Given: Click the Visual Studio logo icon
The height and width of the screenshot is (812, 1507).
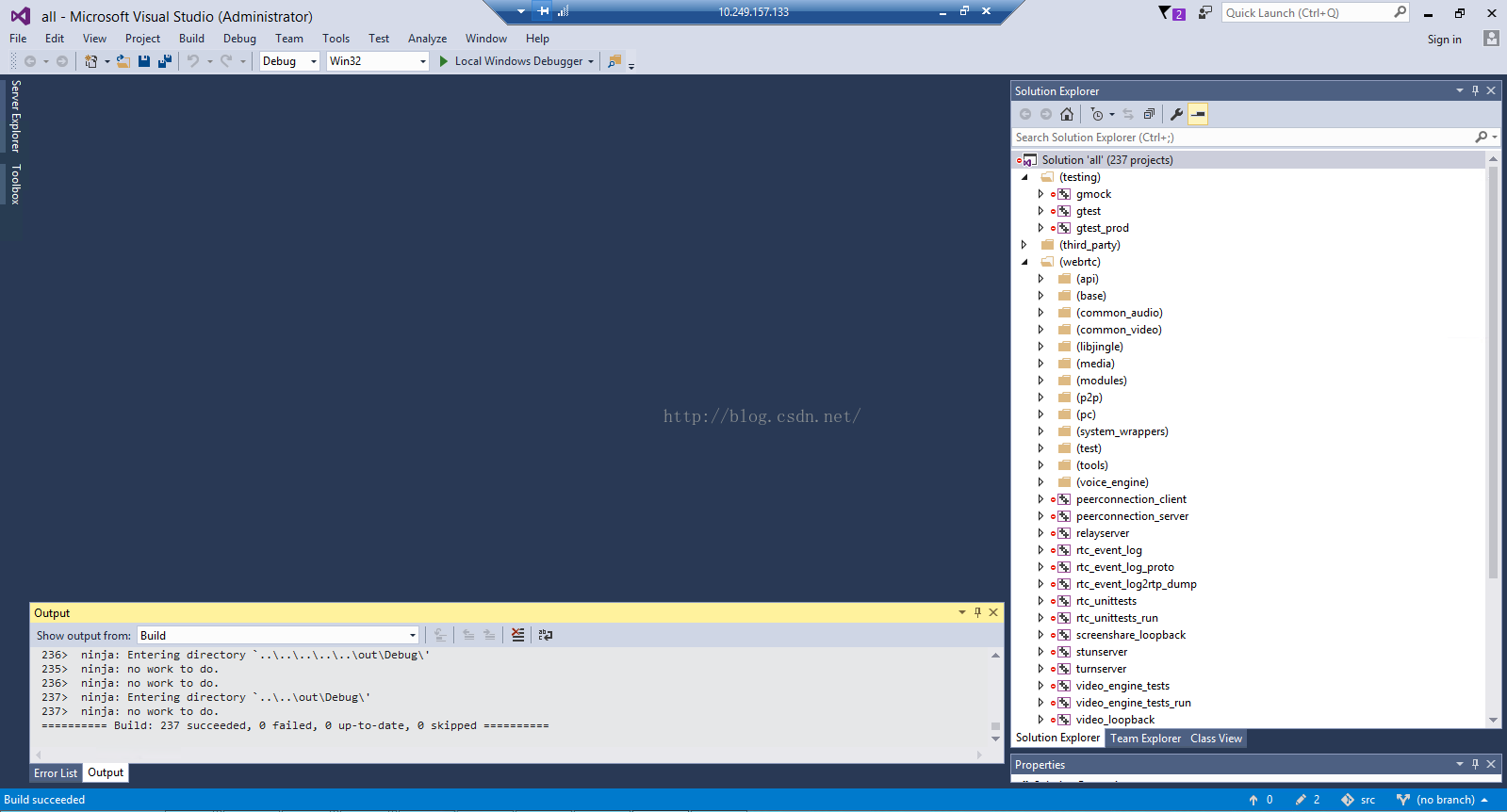Looking at the screenshot, I should 20,16.
